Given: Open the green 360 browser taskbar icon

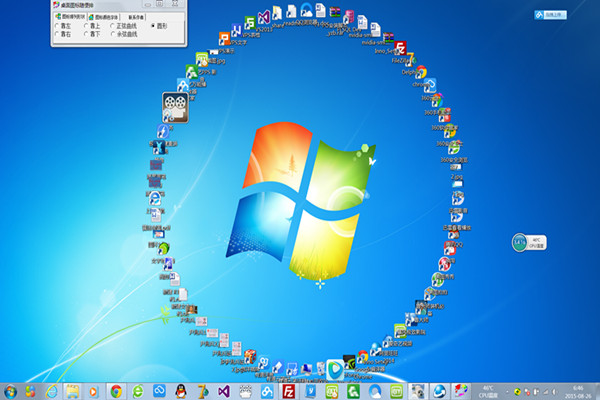Looking at the screenshot, I should click(x=138, y=391).
